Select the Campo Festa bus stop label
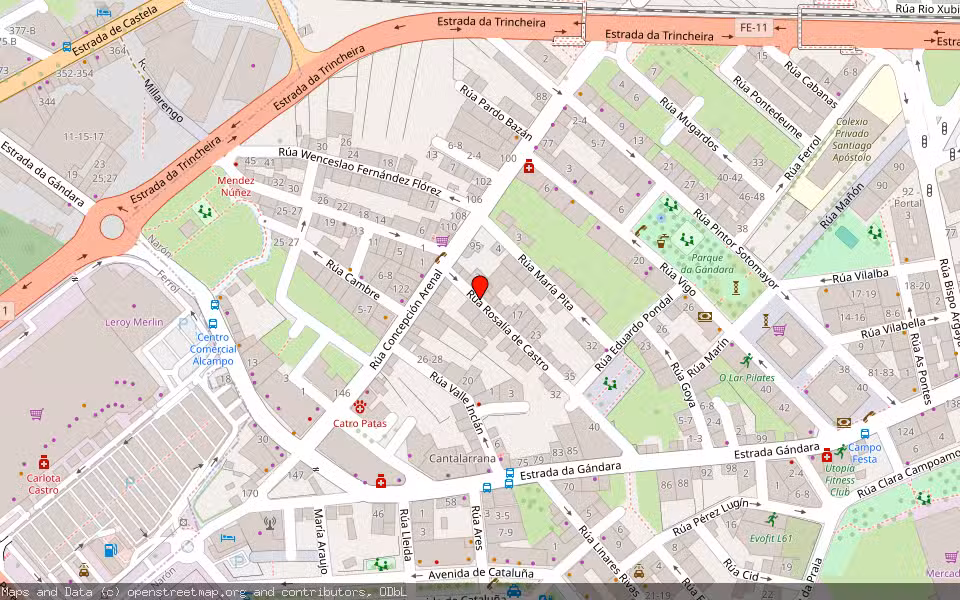This screenshot has width=960, height=600. click(864, 453)
